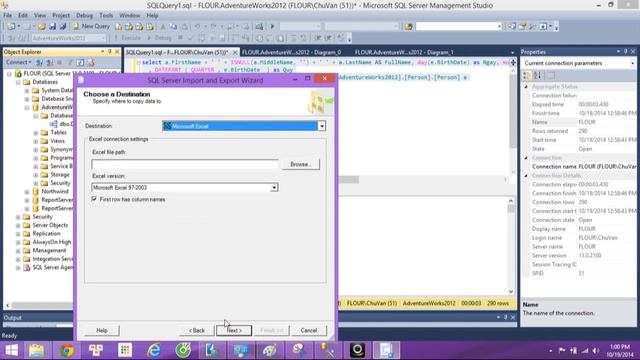The height and width of the screenshot is (360, 640).
Task: Expand the Tables folder node
Action: (36, 133)
